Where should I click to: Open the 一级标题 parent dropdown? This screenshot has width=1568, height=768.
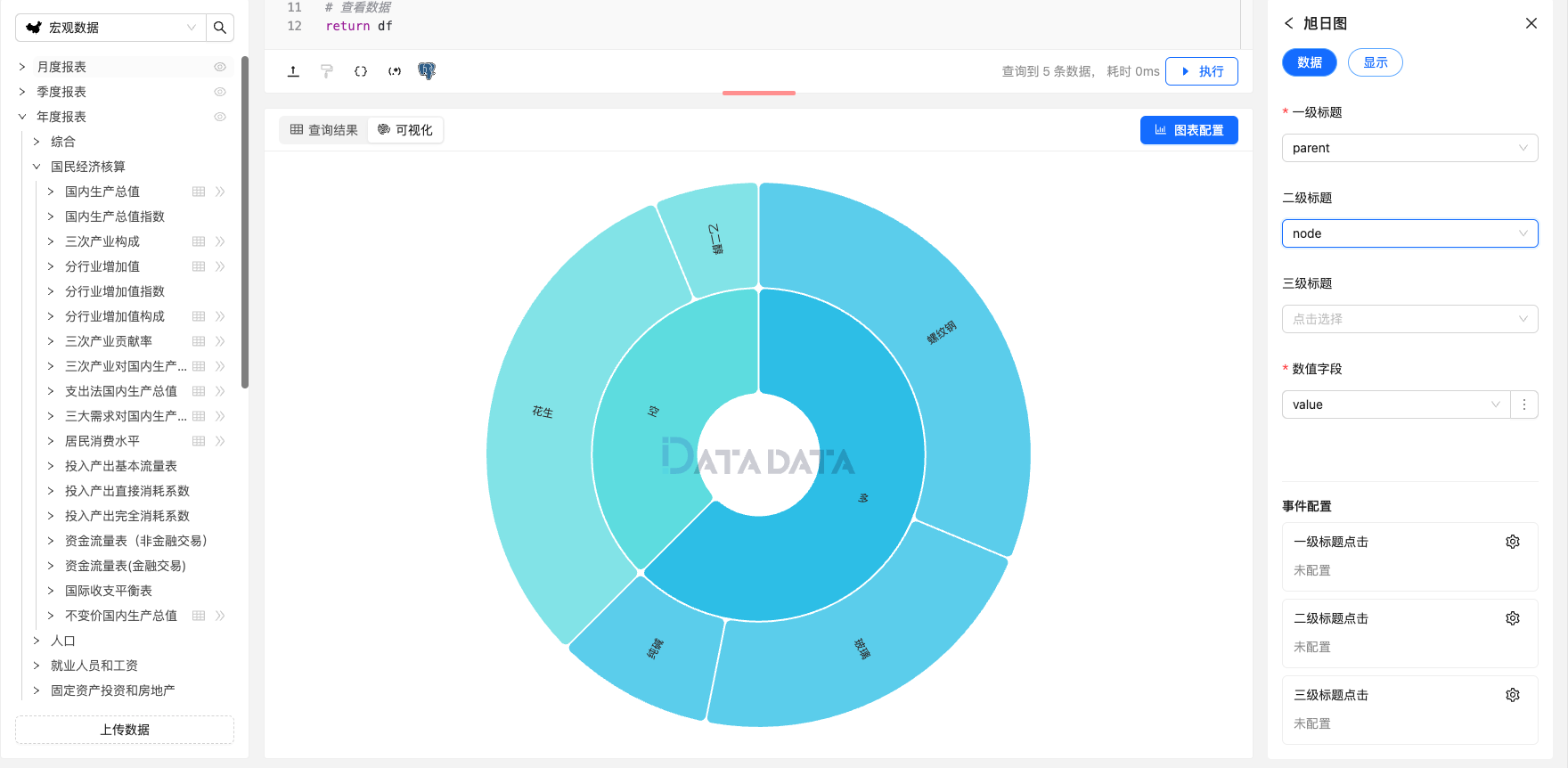coord(1409,148)
